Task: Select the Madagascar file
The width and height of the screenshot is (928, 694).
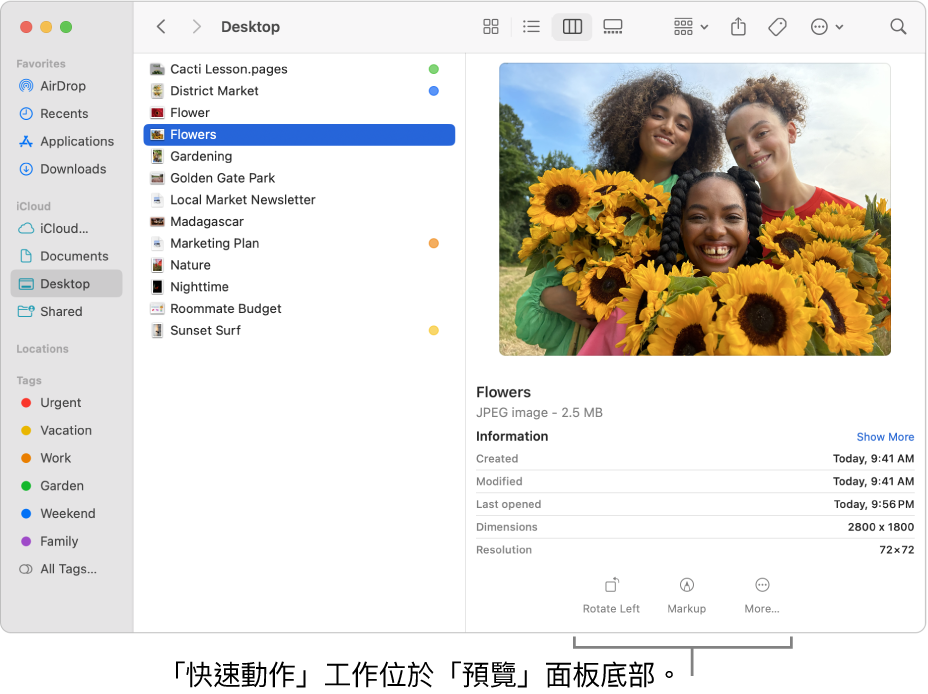Action: (x=299, y=222)
